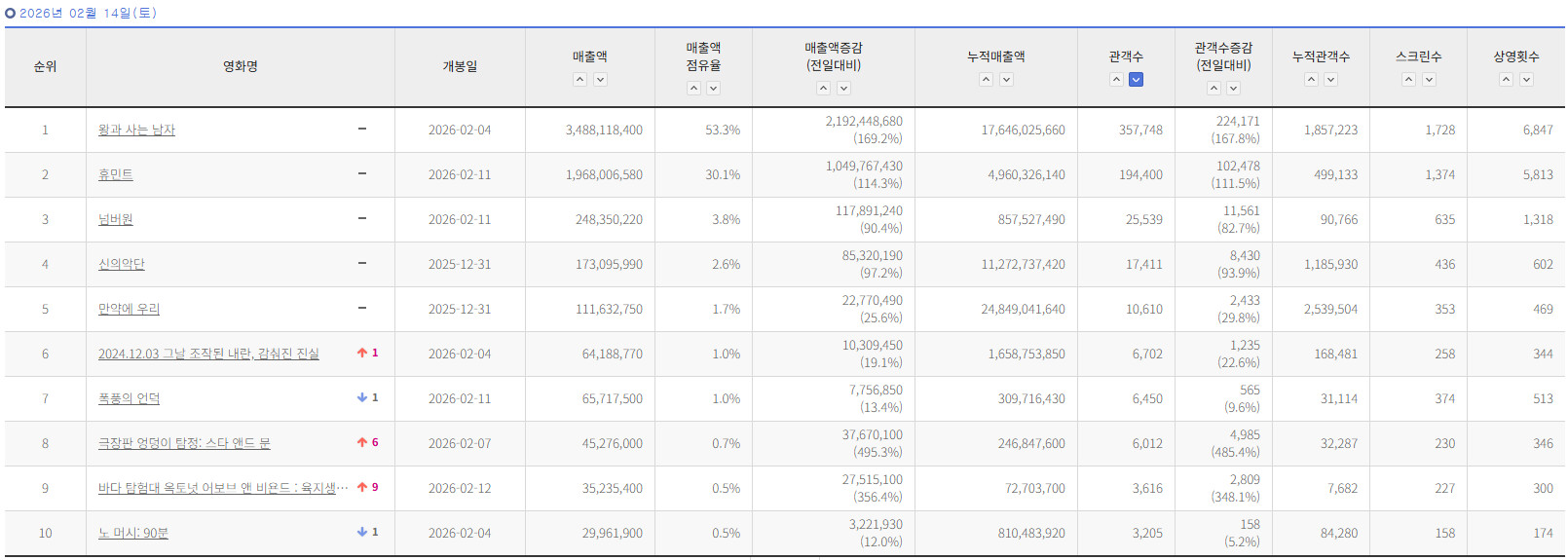
Task: Sort 스크린수 ascending with up arrow
Action: pos(1408,80)
